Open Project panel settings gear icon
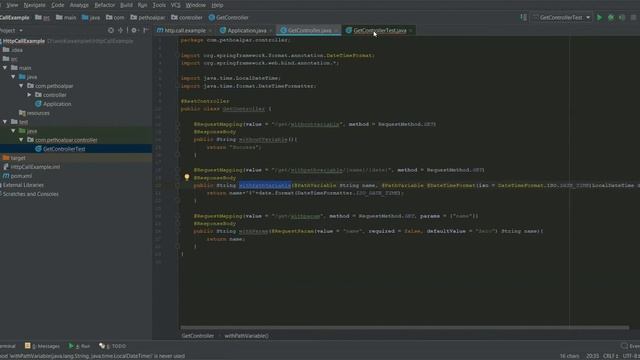Image resolution: width=640 pixels, height=360 pixels. pyautogui.click(x=134, y=30)
